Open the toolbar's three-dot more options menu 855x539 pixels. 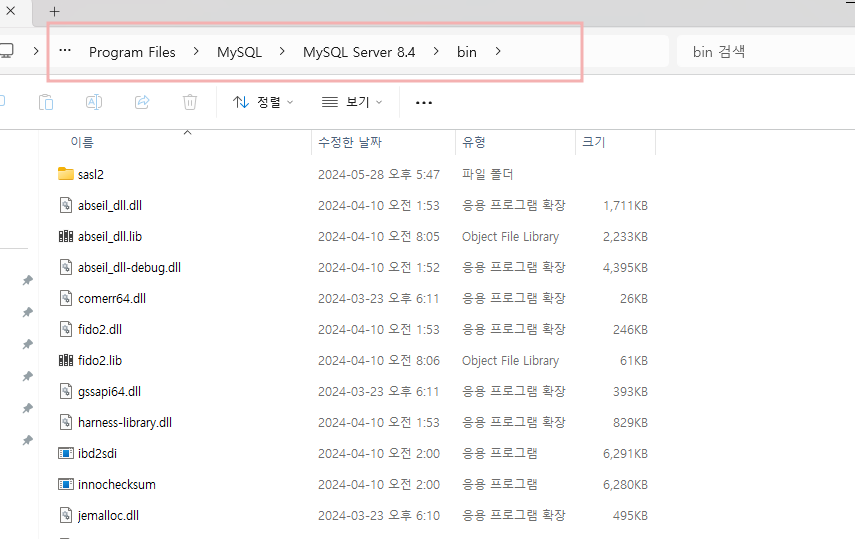pyautogui.click(x=424, y=103)
